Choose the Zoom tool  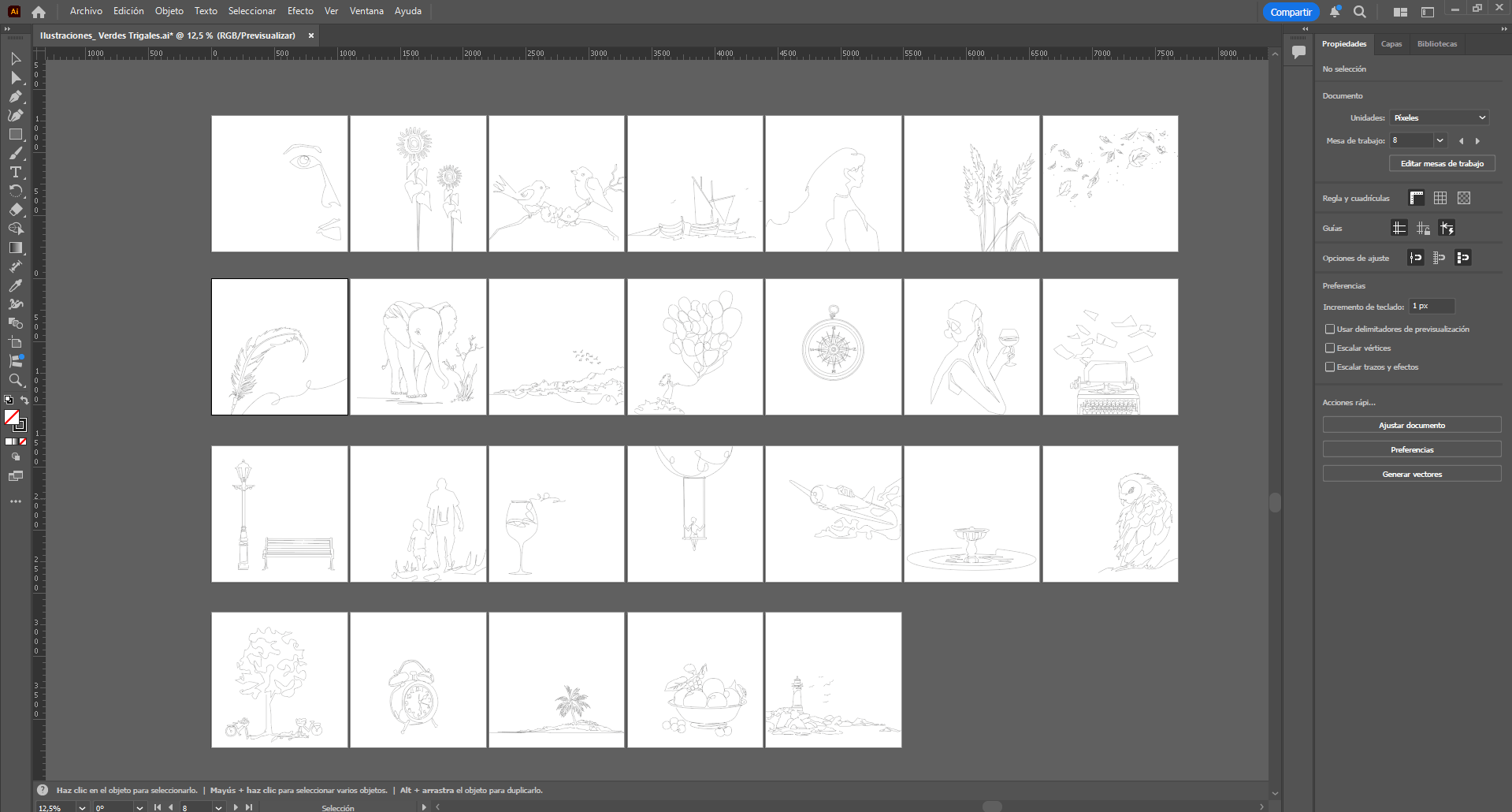pos(15,380)
